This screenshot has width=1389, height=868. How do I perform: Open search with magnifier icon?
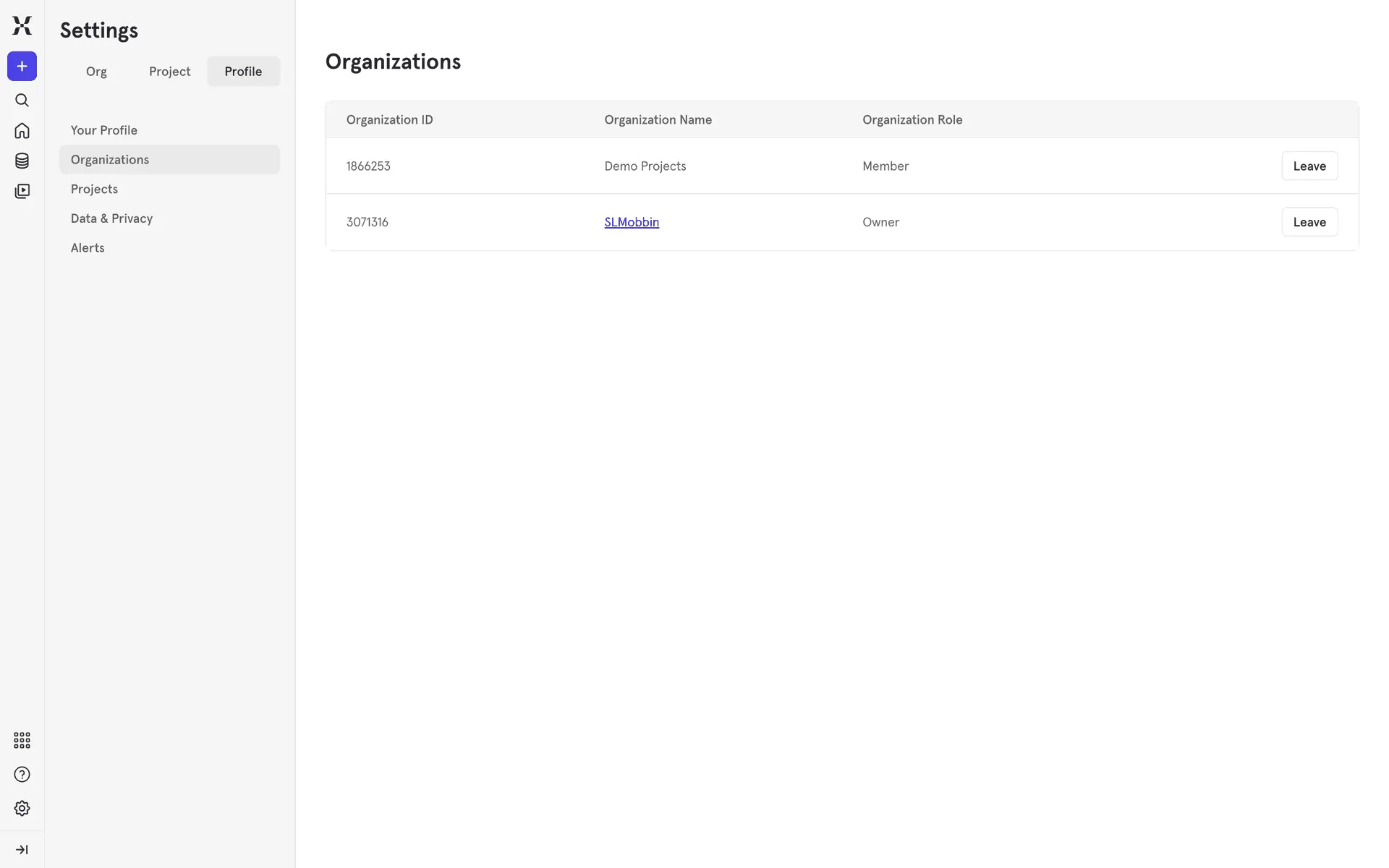pyautogui.click(x=22, y=101)
